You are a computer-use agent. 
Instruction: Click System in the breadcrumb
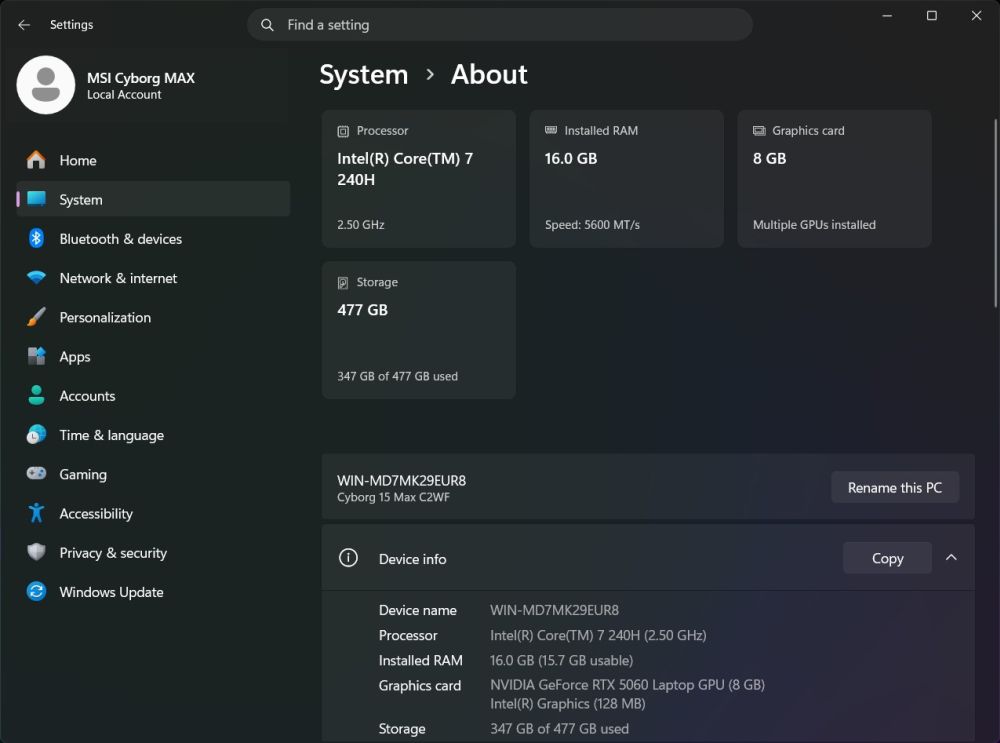(364, 75)
